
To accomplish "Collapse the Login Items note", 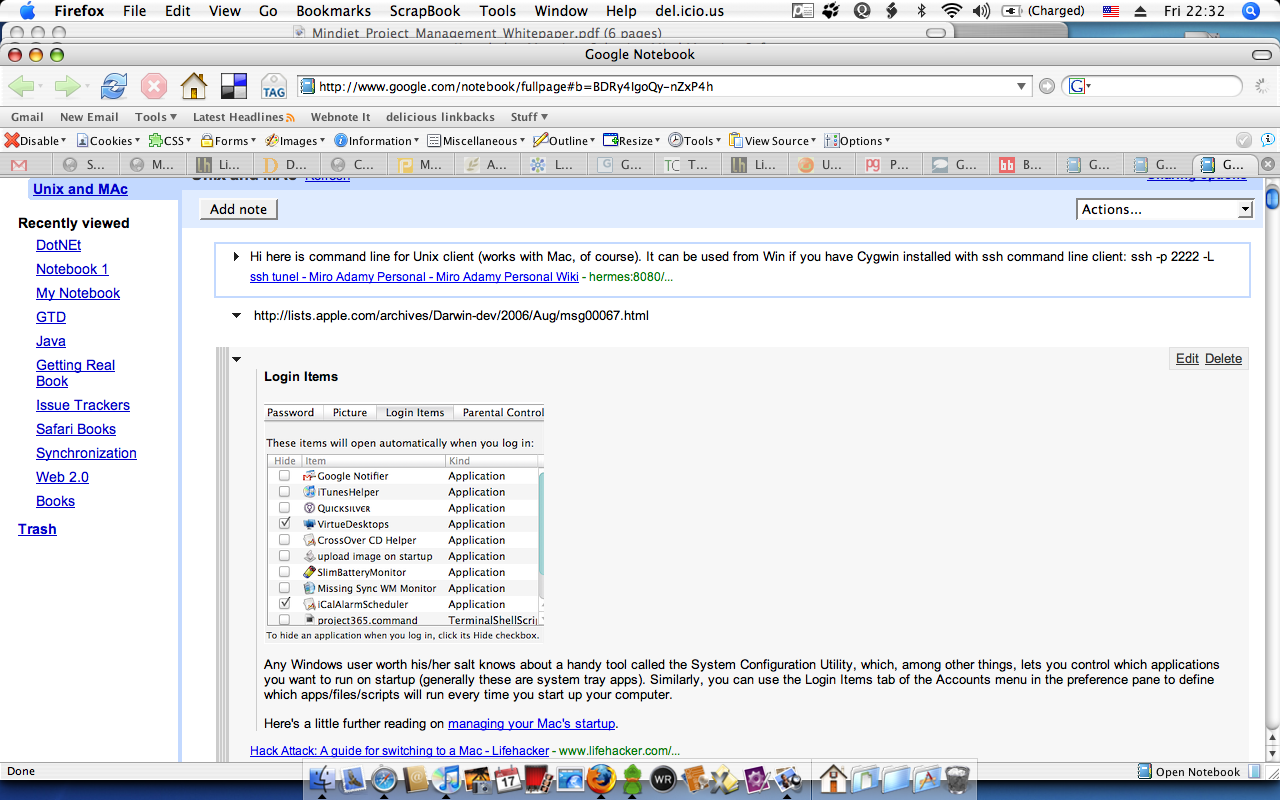I will (236, 359).
